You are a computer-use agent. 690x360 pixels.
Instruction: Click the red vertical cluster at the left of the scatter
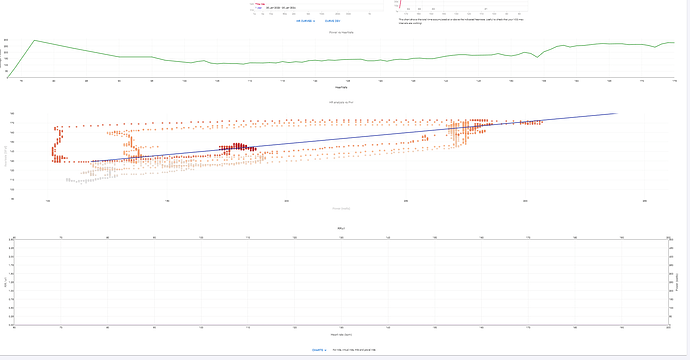pyautogui.click(x=55, y=145)
